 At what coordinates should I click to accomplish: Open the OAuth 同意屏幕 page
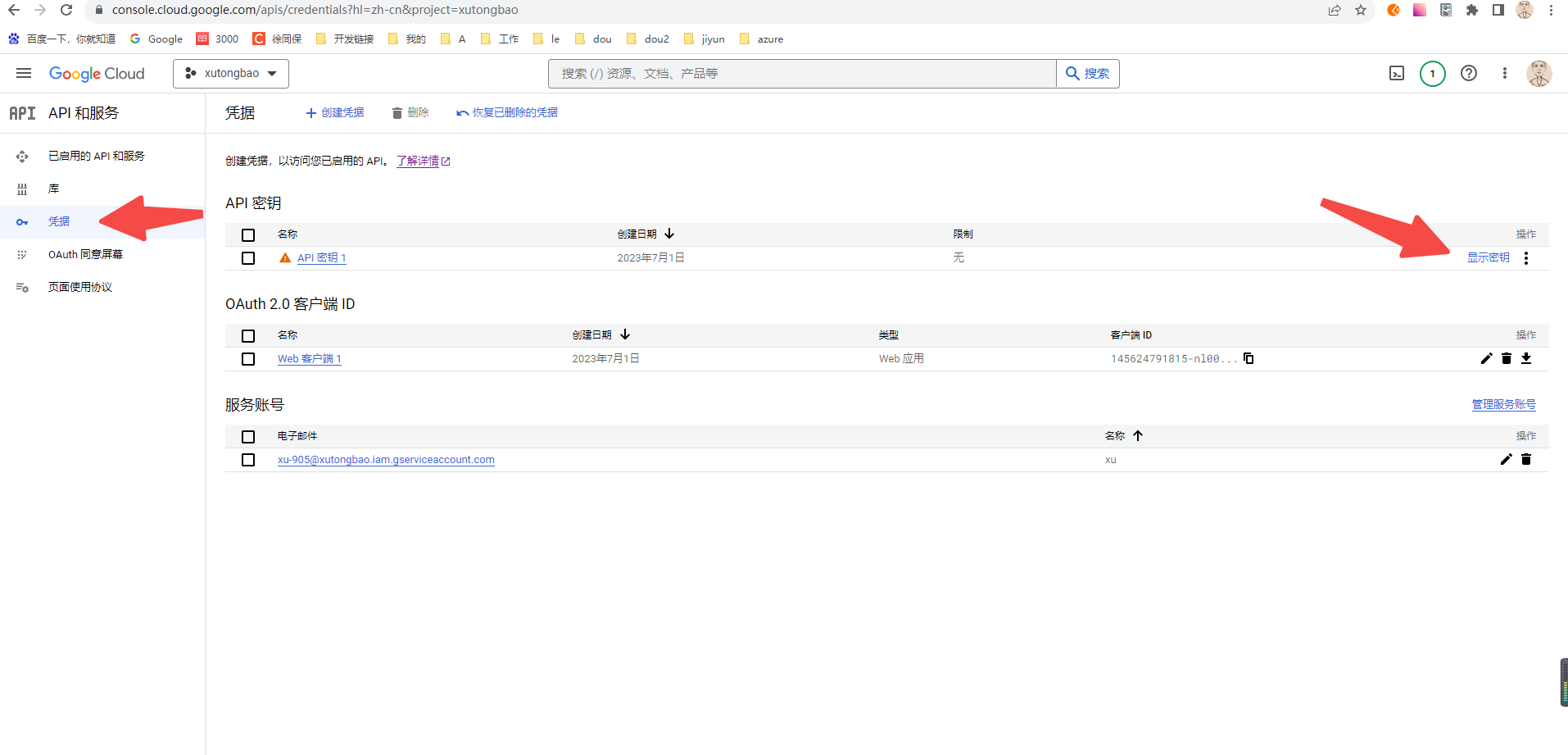(x=86, y=254)
